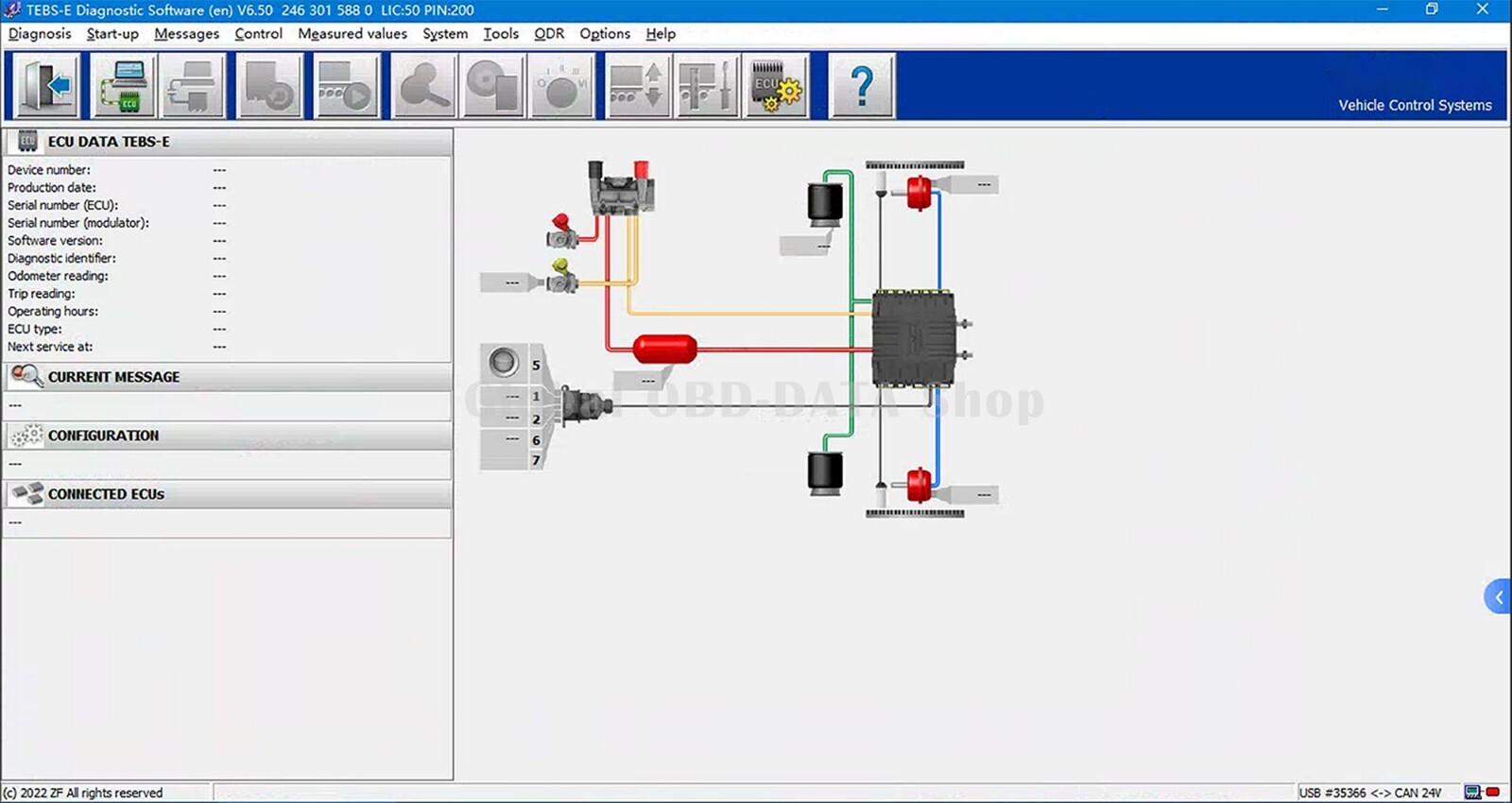The image size is (1512, 803).
Task: Open the Options menu
Action: (605, 34)
